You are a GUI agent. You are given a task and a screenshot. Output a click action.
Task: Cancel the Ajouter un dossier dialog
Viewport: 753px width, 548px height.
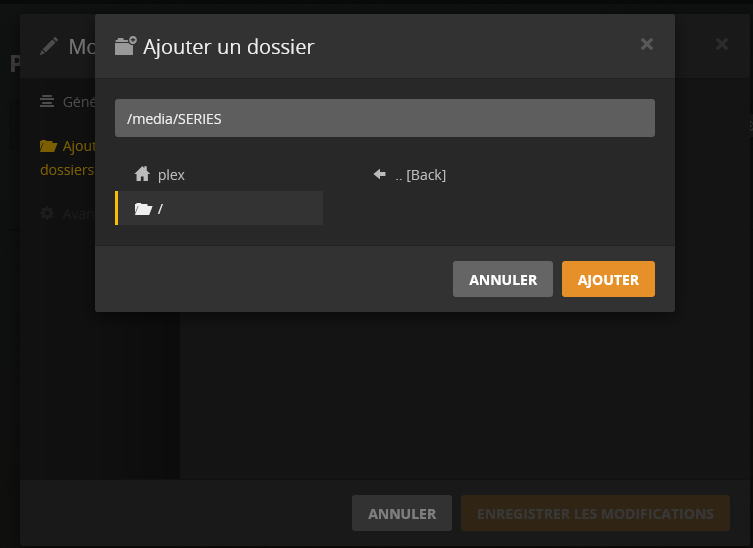[502, 279]
